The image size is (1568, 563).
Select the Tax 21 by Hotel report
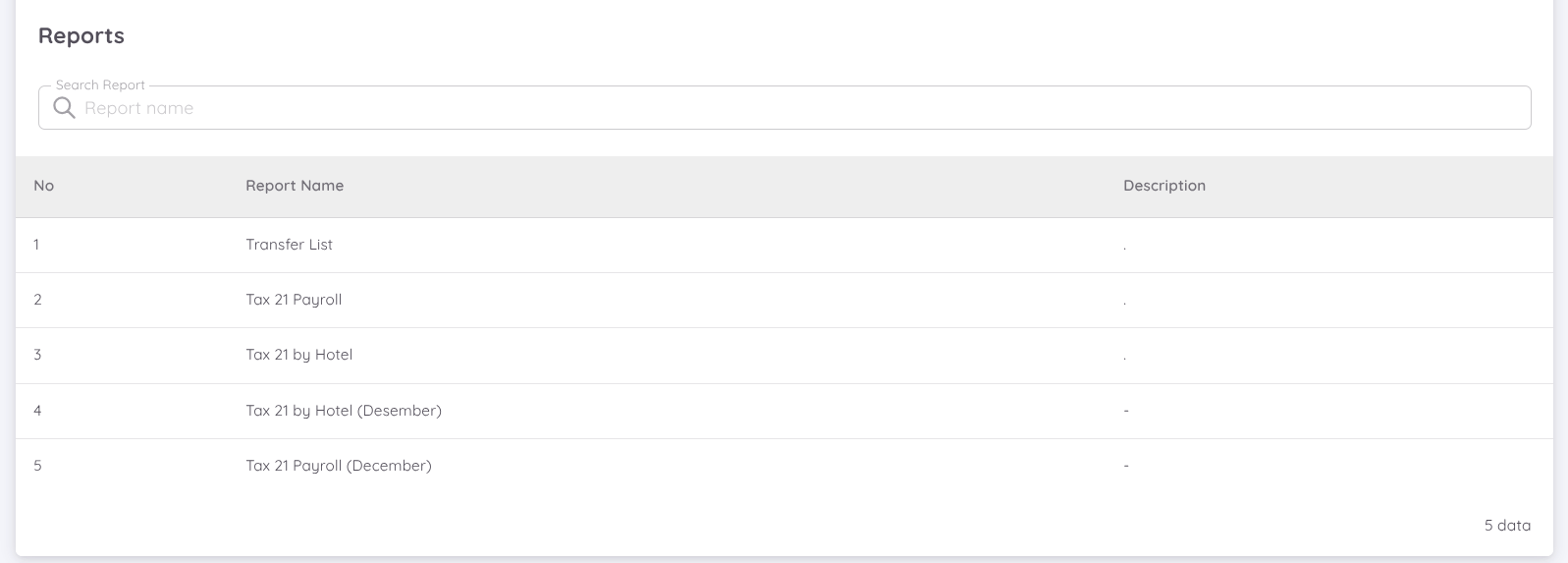pos(299,355)
